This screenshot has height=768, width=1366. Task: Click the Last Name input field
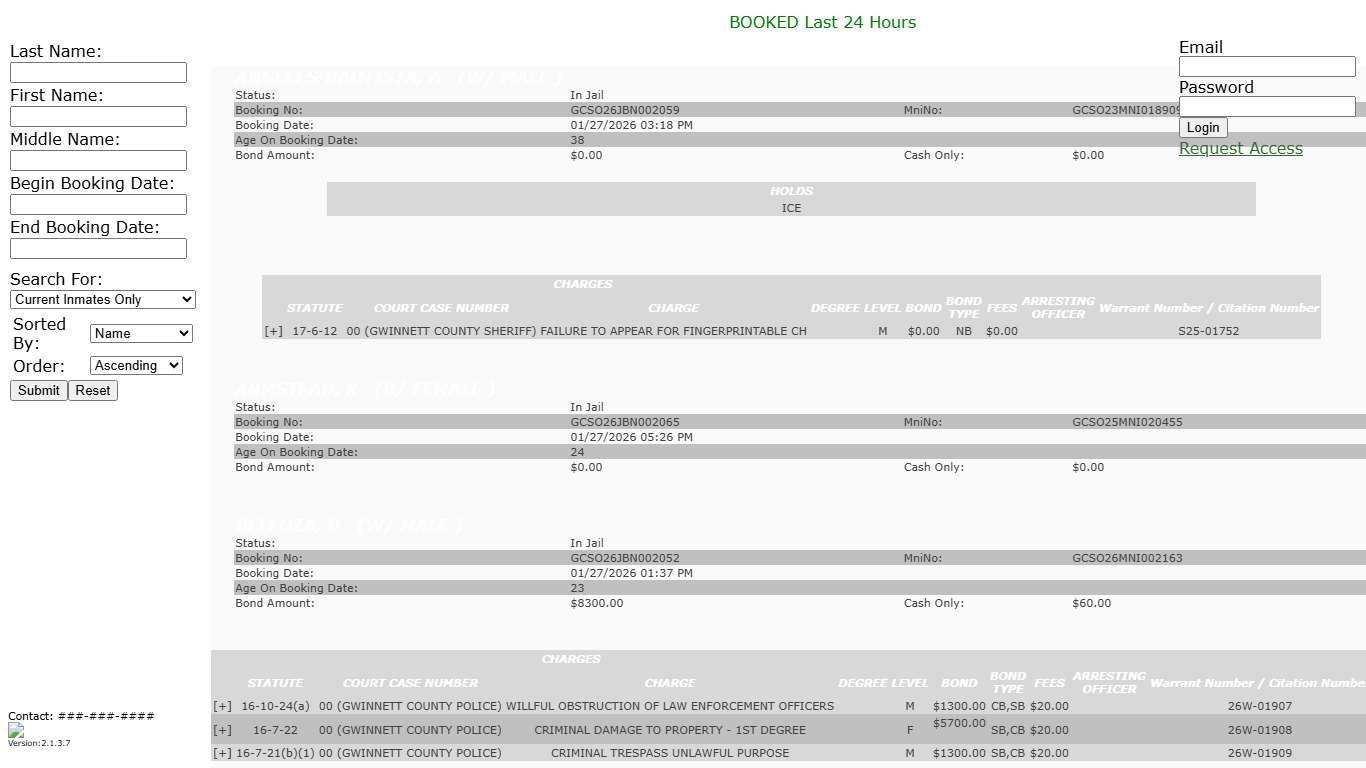(x=98, y=73)
